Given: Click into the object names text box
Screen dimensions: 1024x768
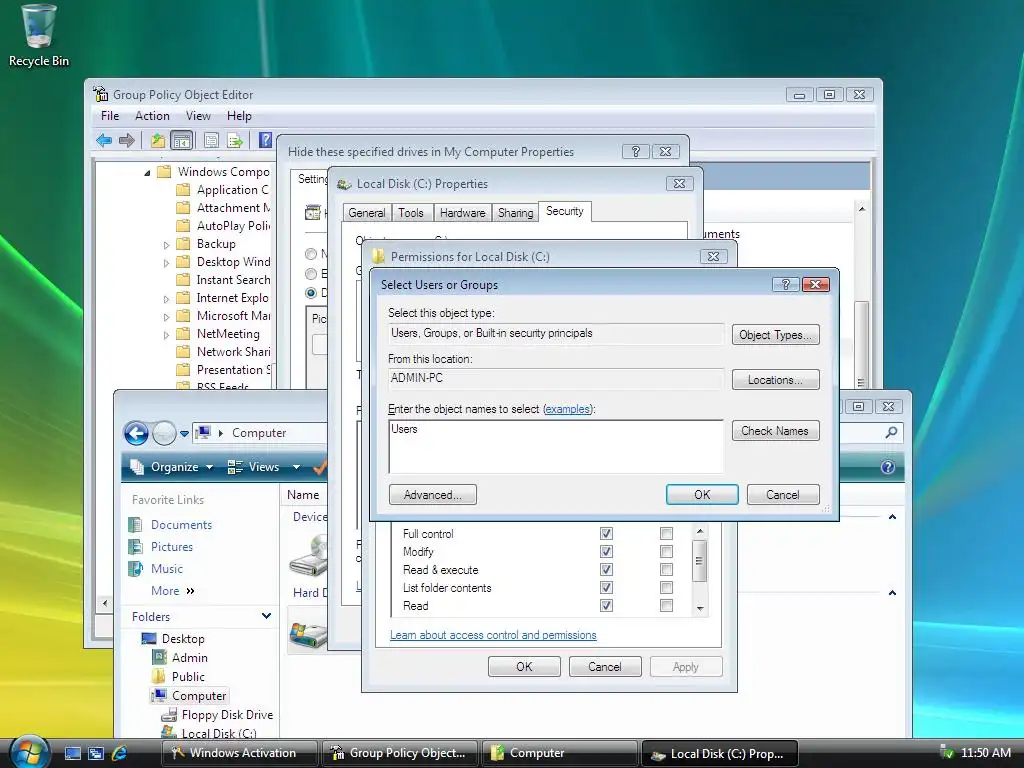Looking at the screenshot, I should (556, 447).
